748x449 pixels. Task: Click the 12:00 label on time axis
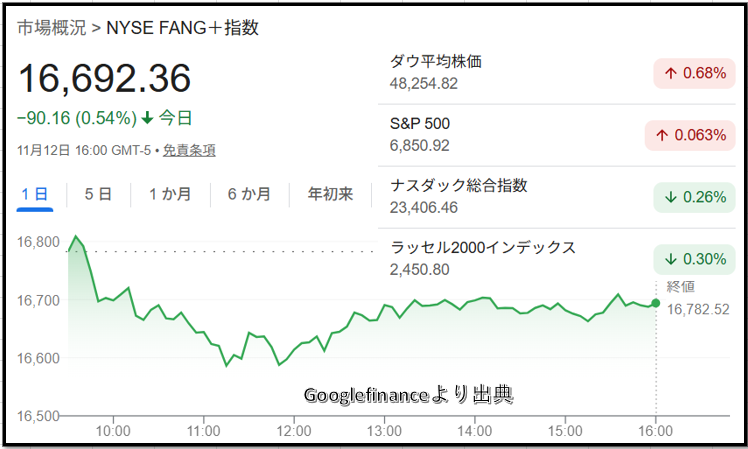(293, 432)
